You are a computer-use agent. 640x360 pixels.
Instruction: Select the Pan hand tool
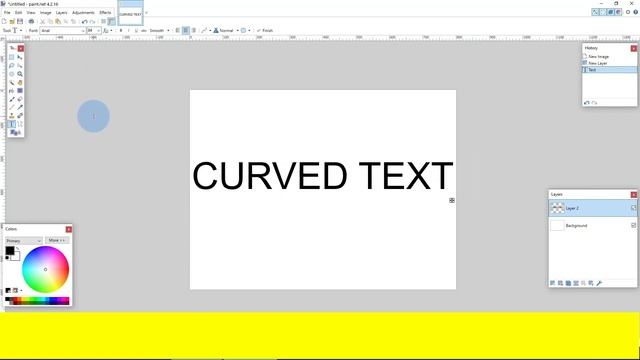point(20,82)
